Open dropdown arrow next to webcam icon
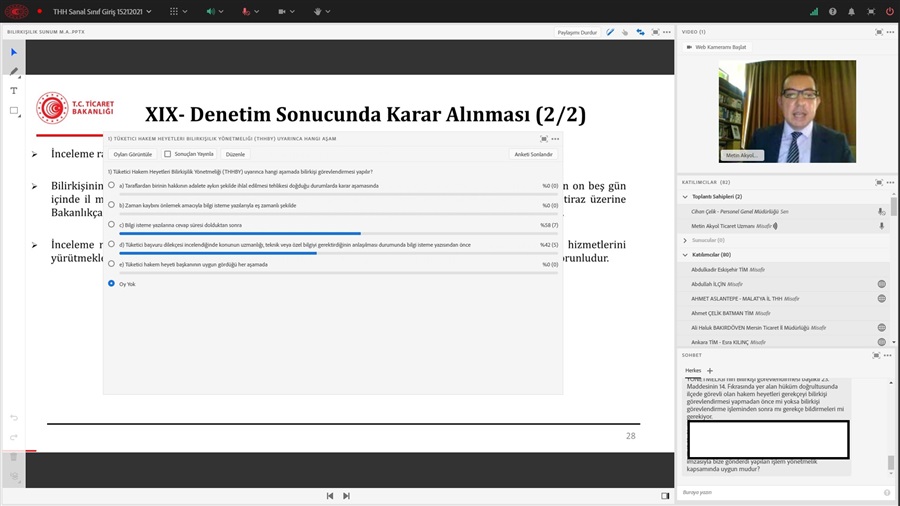 pyautogui.click(x=292, y=11)
